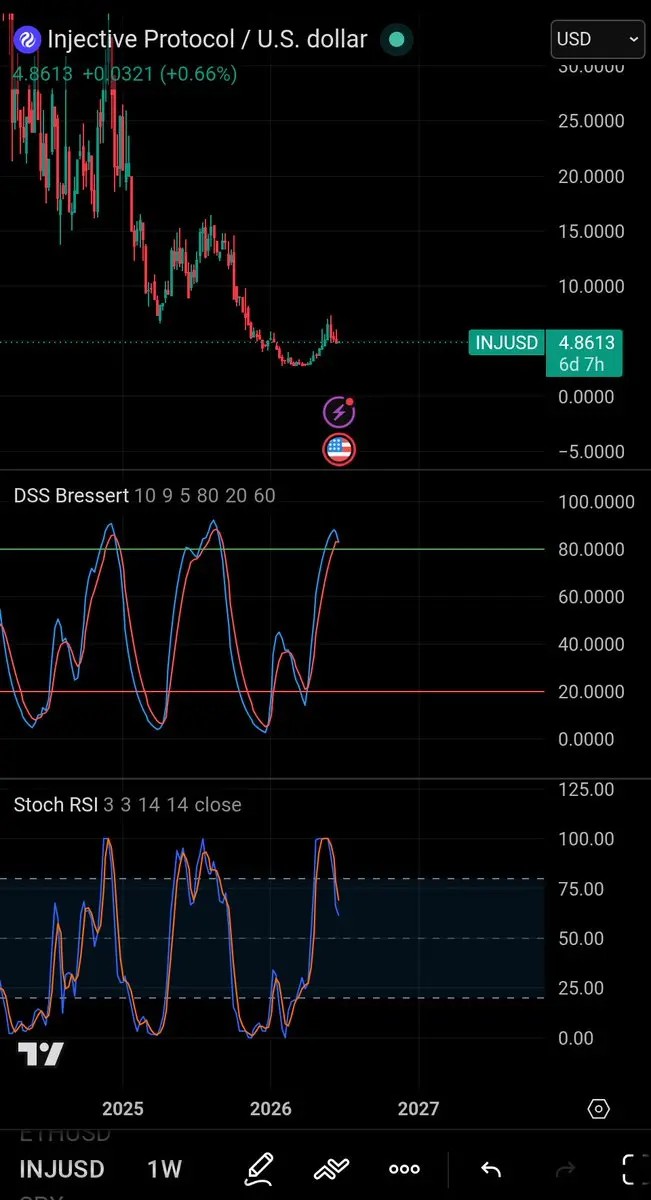651x1200 pixels.
Task: Select the INJUSD price label tag
Action: point(507,343)
